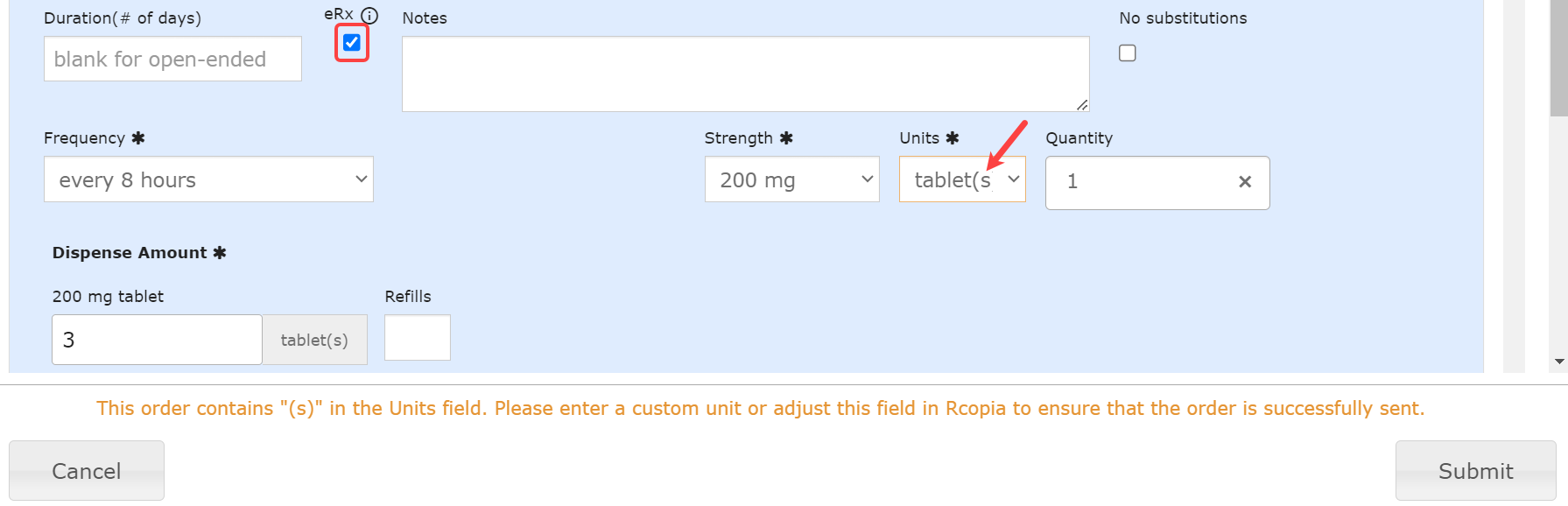Click the eRx info icon
This screenshot has width=1568, height=506.
point(369,16)
